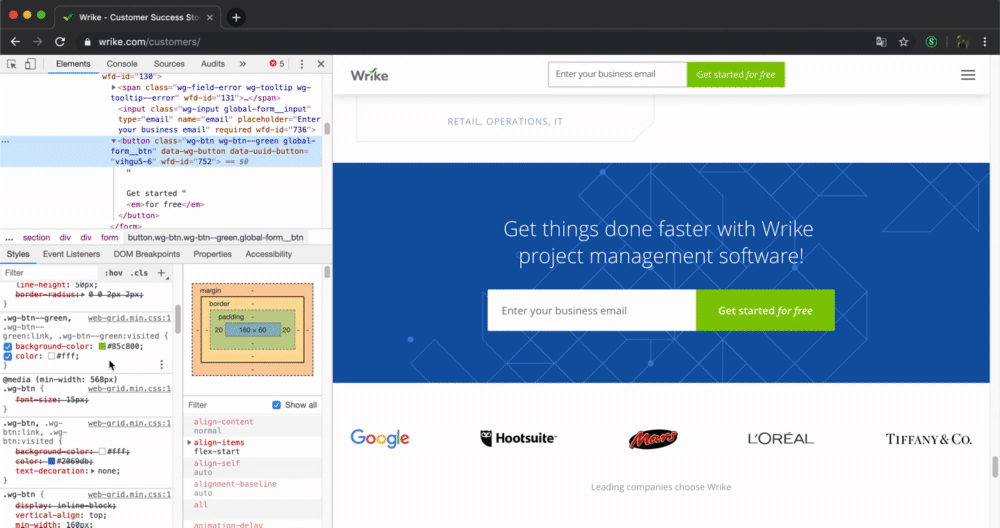
Task: Open the Elements DevTools tab
Action: point(73,64)
